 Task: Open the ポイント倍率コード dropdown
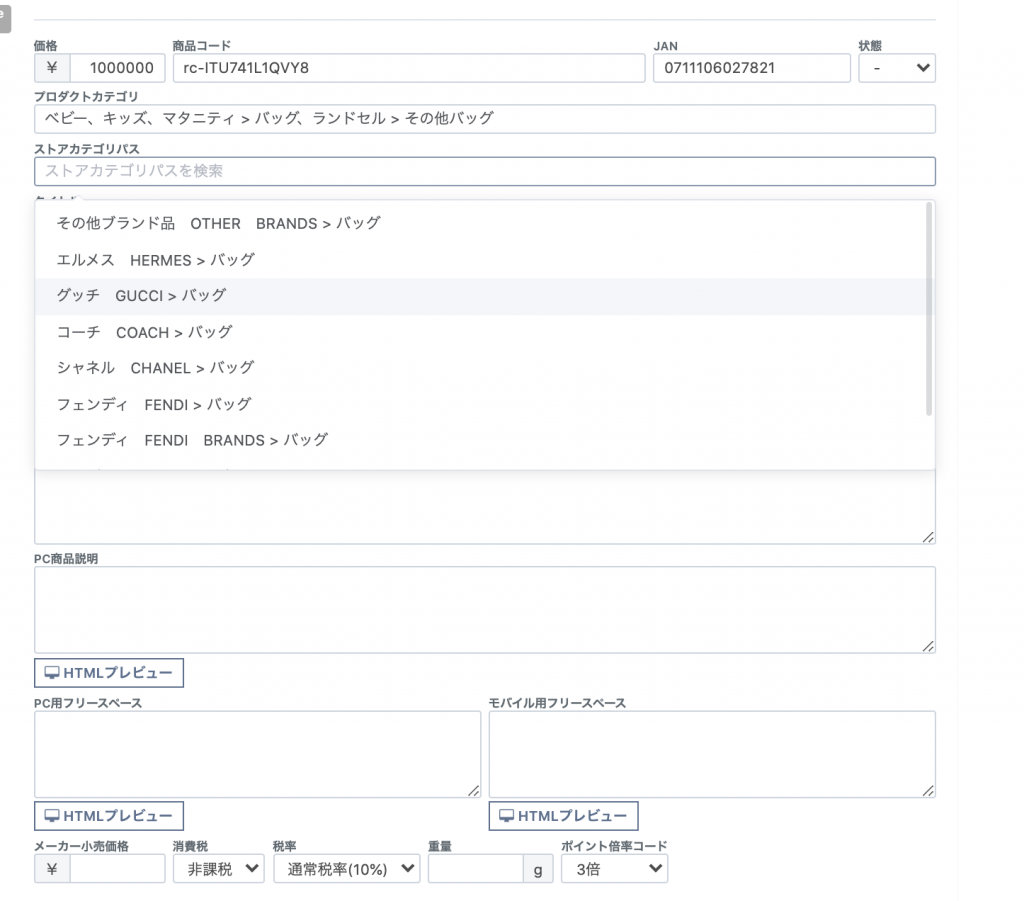[x=615, y=869]
